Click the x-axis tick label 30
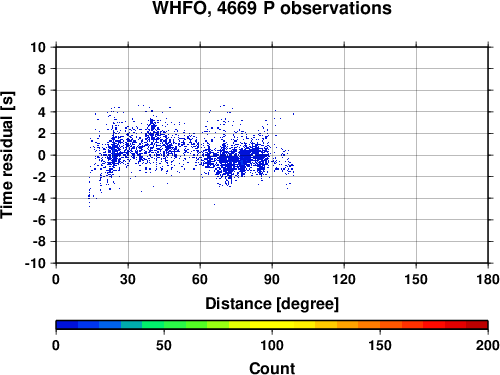This screenshot has width=500, height=375. 128,279
